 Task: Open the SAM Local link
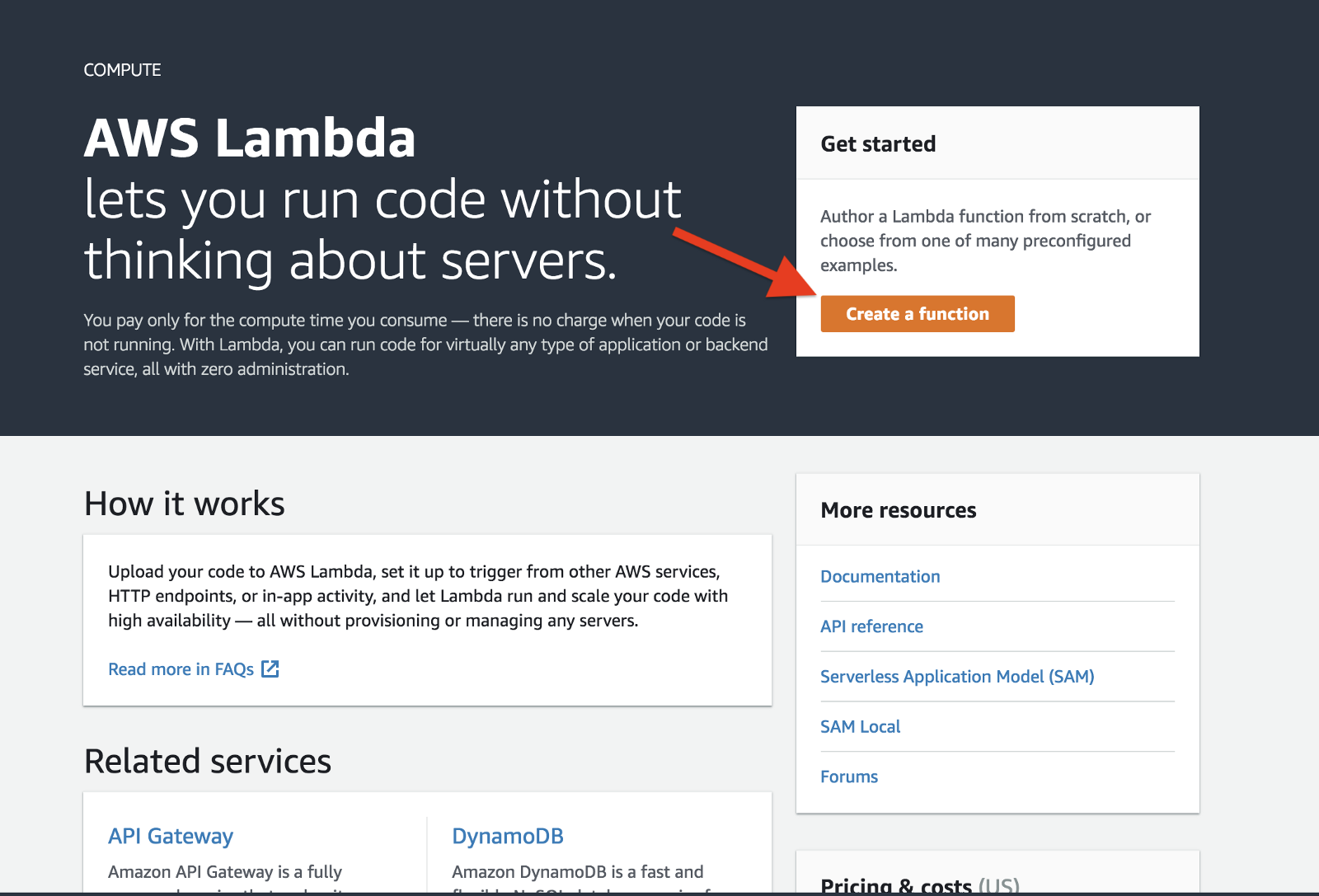pos(860,726)
